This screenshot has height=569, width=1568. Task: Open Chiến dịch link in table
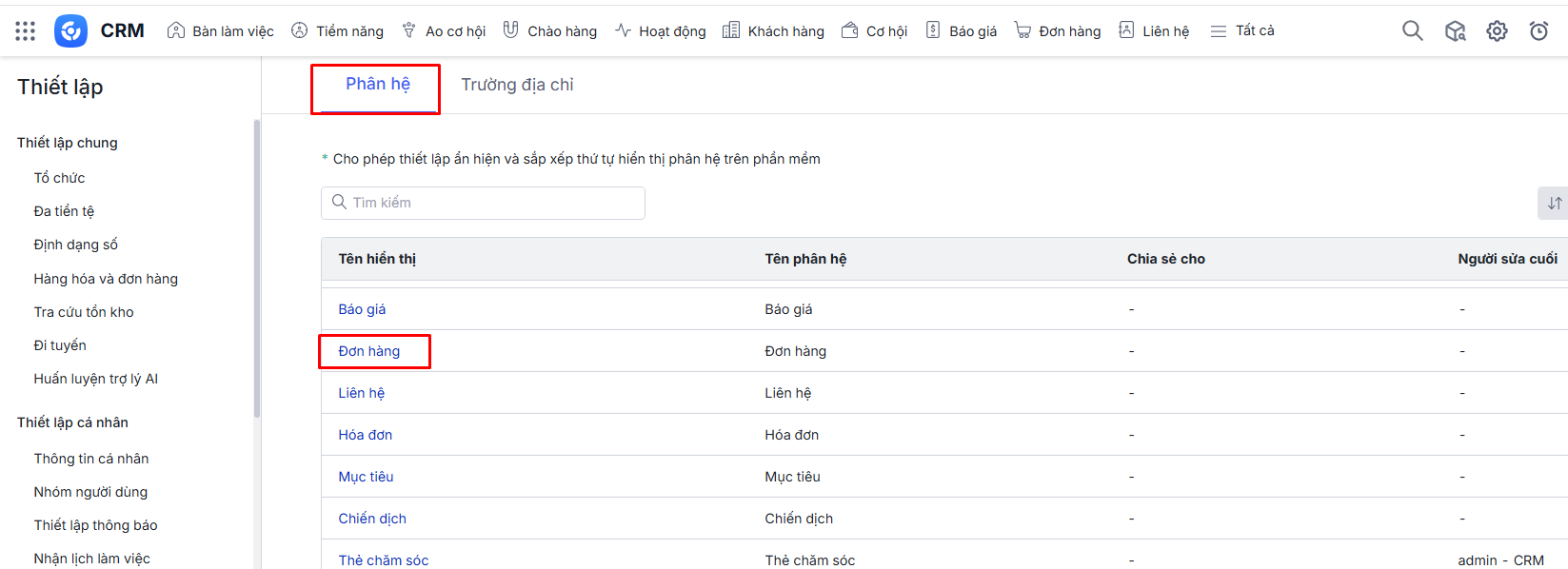[x=372, y=519]
